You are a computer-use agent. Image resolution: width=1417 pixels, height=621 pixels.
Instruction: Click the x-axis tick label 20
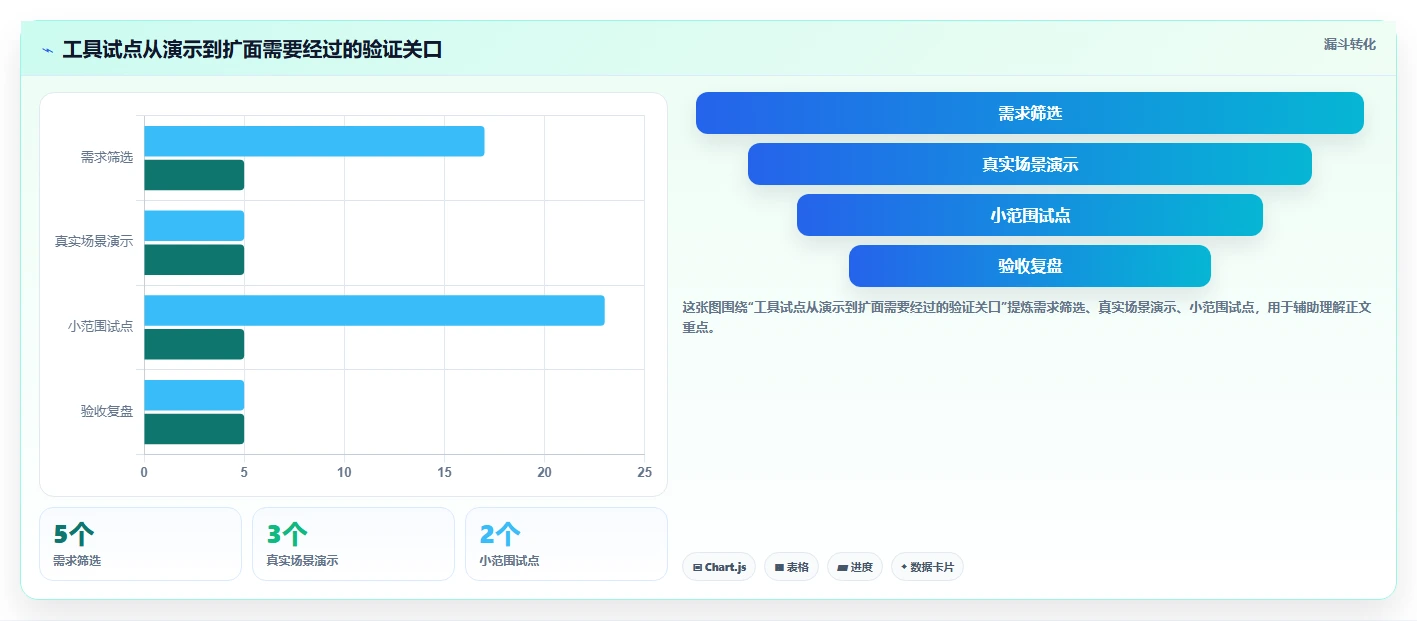tap(544, 472)
